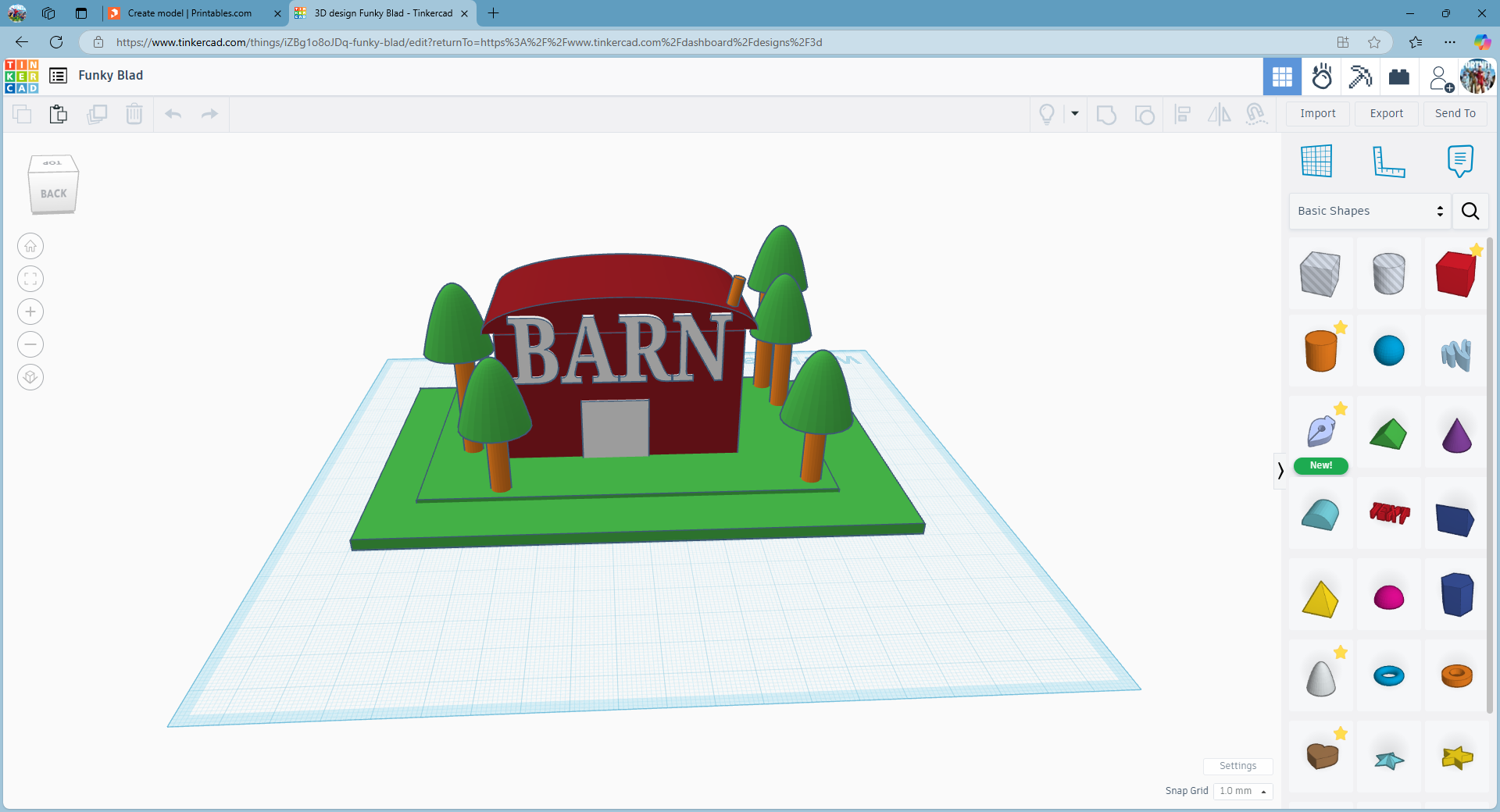Viewport: 1500px width, 812px height.
Task: Open the visibility options dropdown arrow
Action: coord(1075,114)
